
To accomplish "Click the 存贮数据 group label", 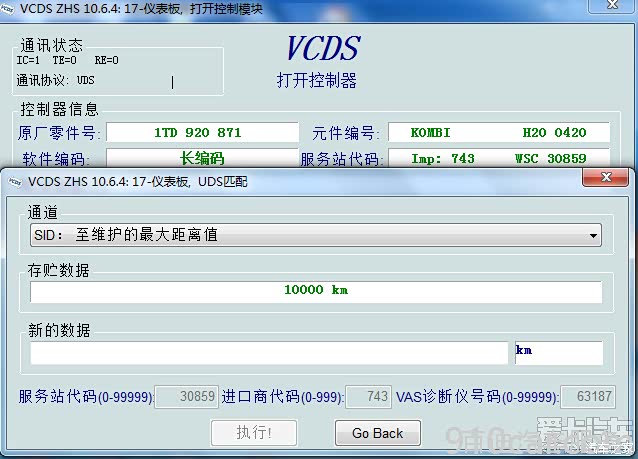I will pos(59,270).
